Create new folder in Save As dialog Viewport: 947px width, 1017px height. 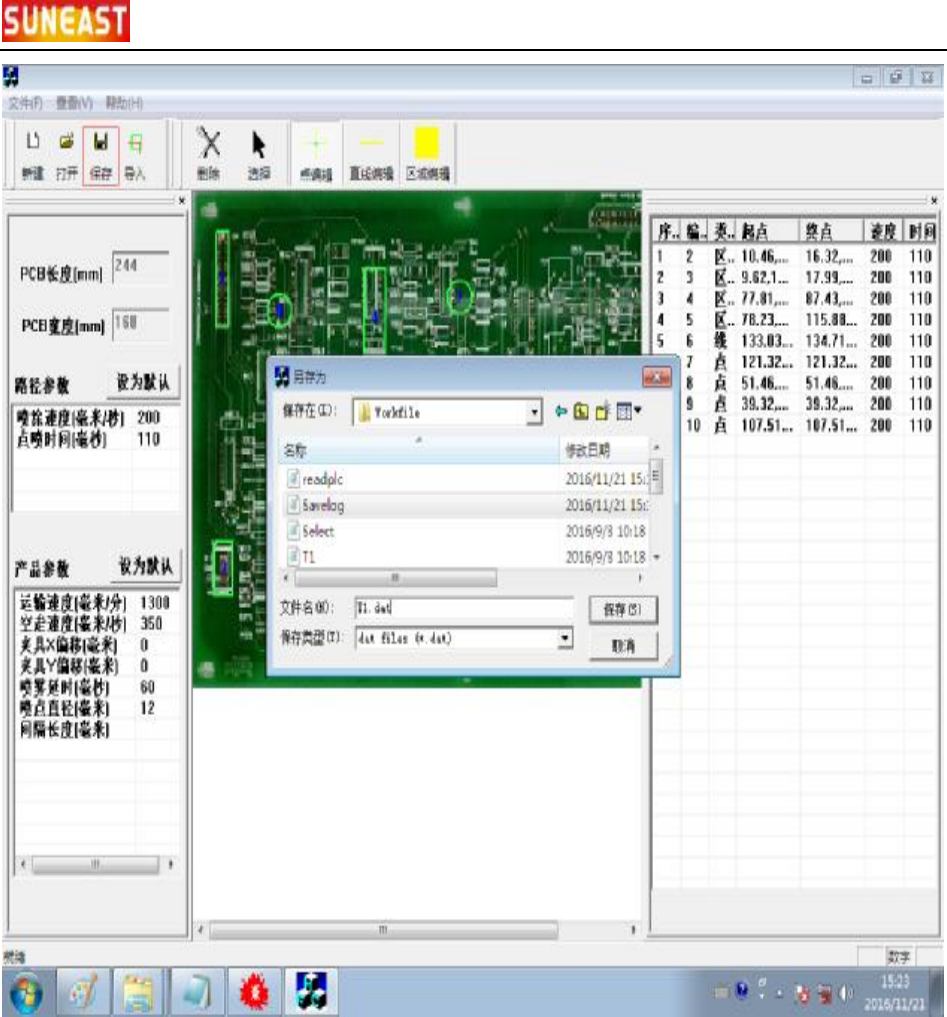603,411
